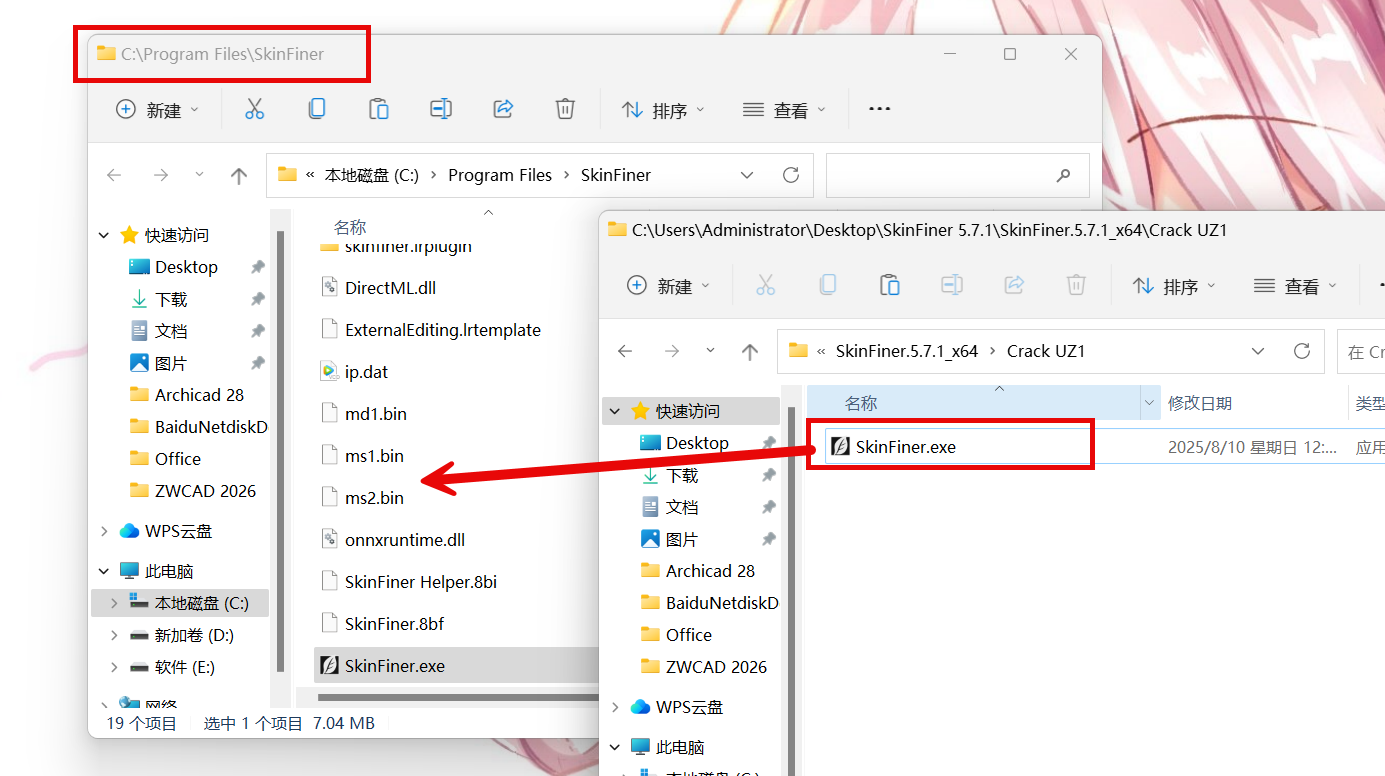Click the Delete trash icon in back window

[x=565, y=110]
